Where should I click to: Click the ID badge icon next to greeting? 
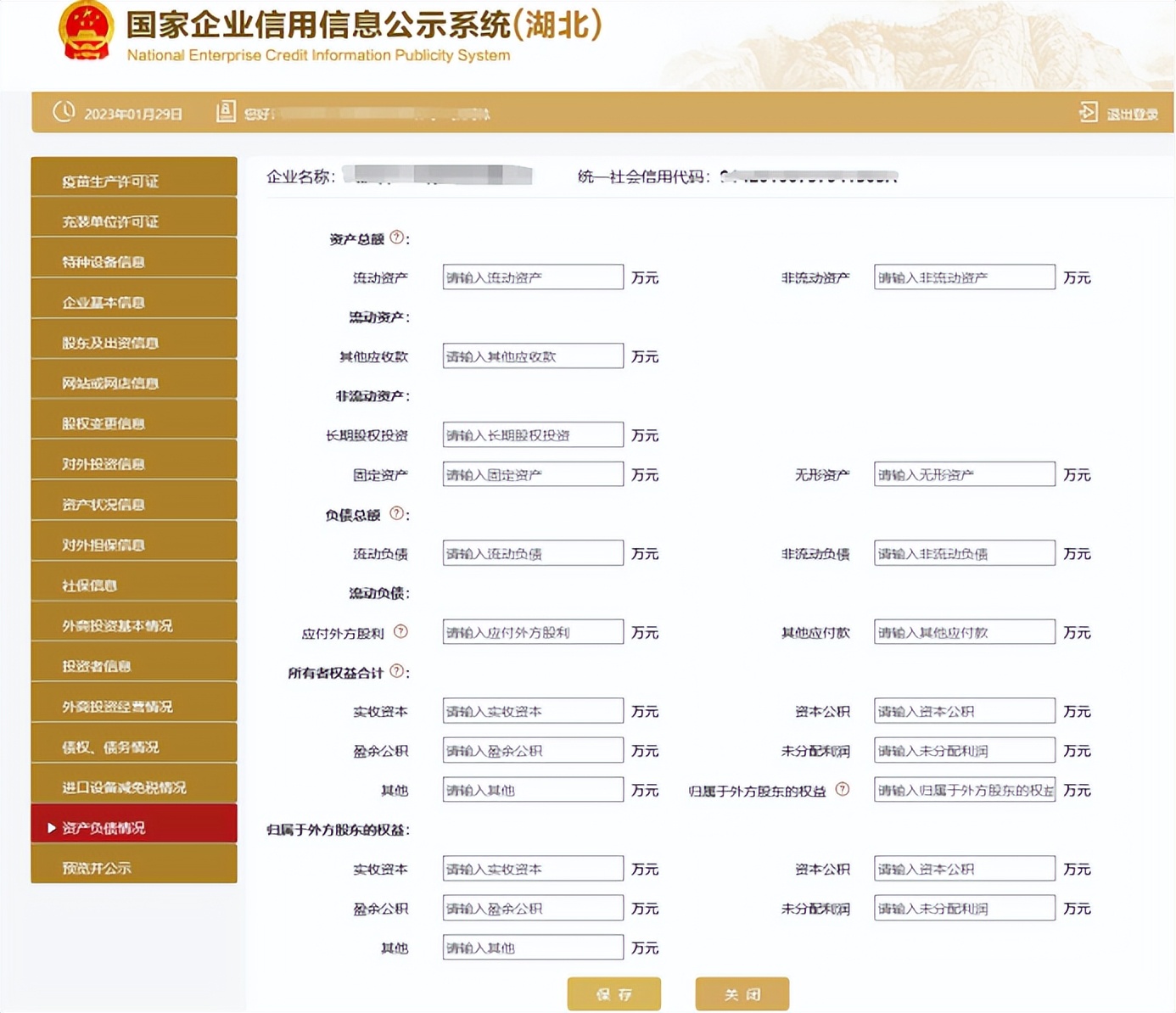(x=224, y=111)
